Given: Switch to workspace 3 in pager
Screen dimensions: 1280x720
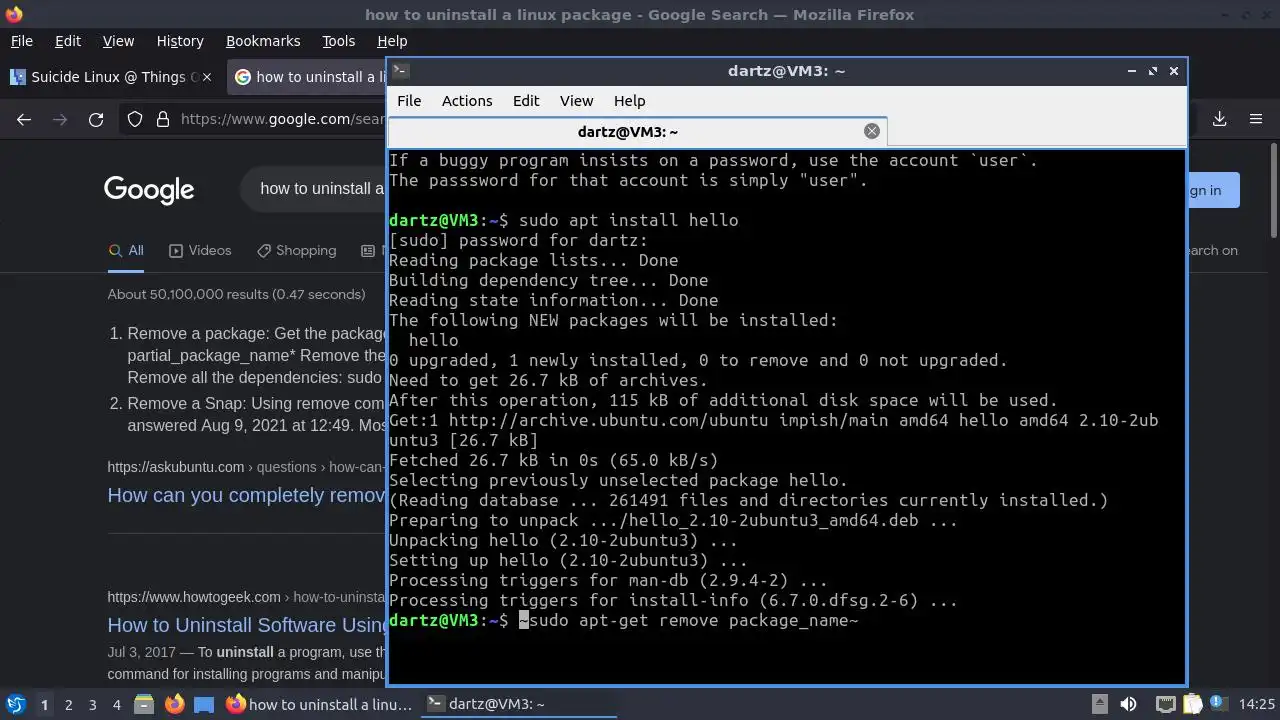Looking at the screenshot, I should (92, 704).
